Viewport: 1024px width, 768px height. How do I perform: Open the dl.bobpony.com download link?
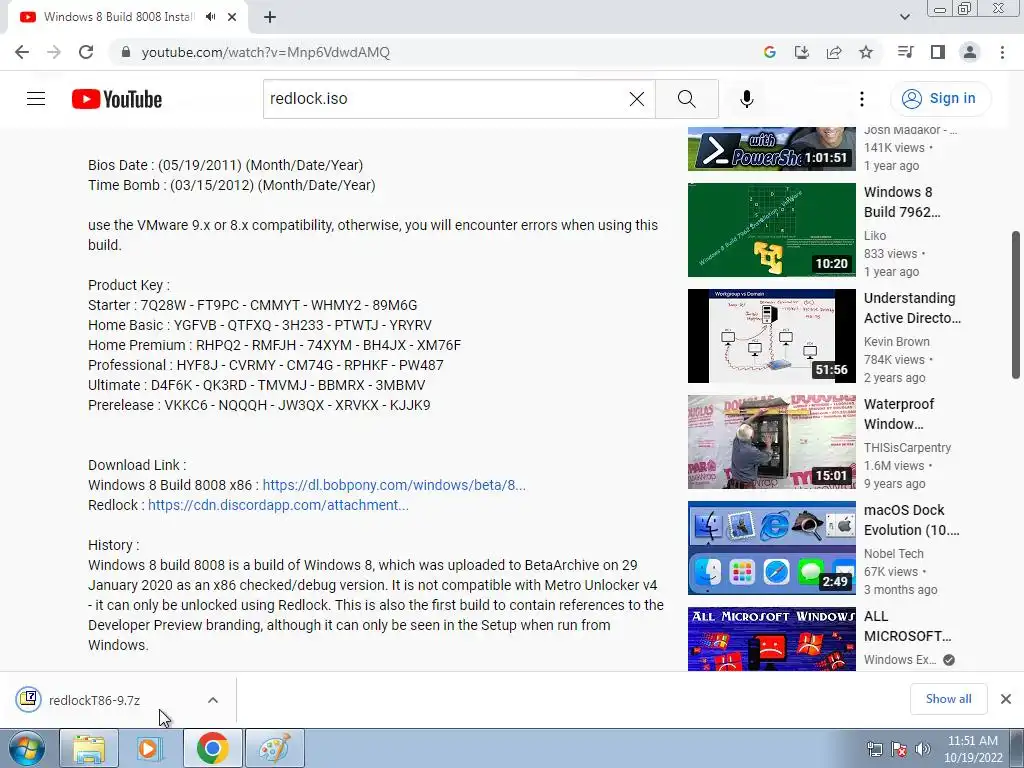[394, 485]
